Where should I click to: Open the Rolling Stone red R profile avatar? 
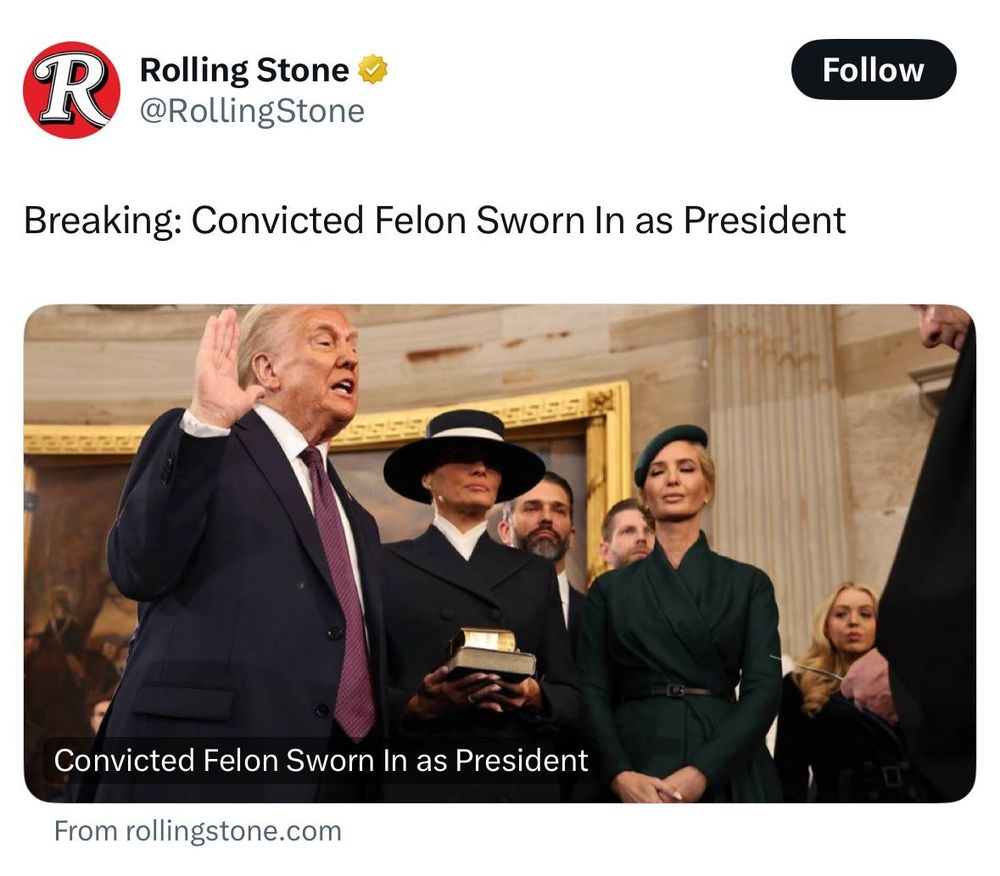click(71, 90)
